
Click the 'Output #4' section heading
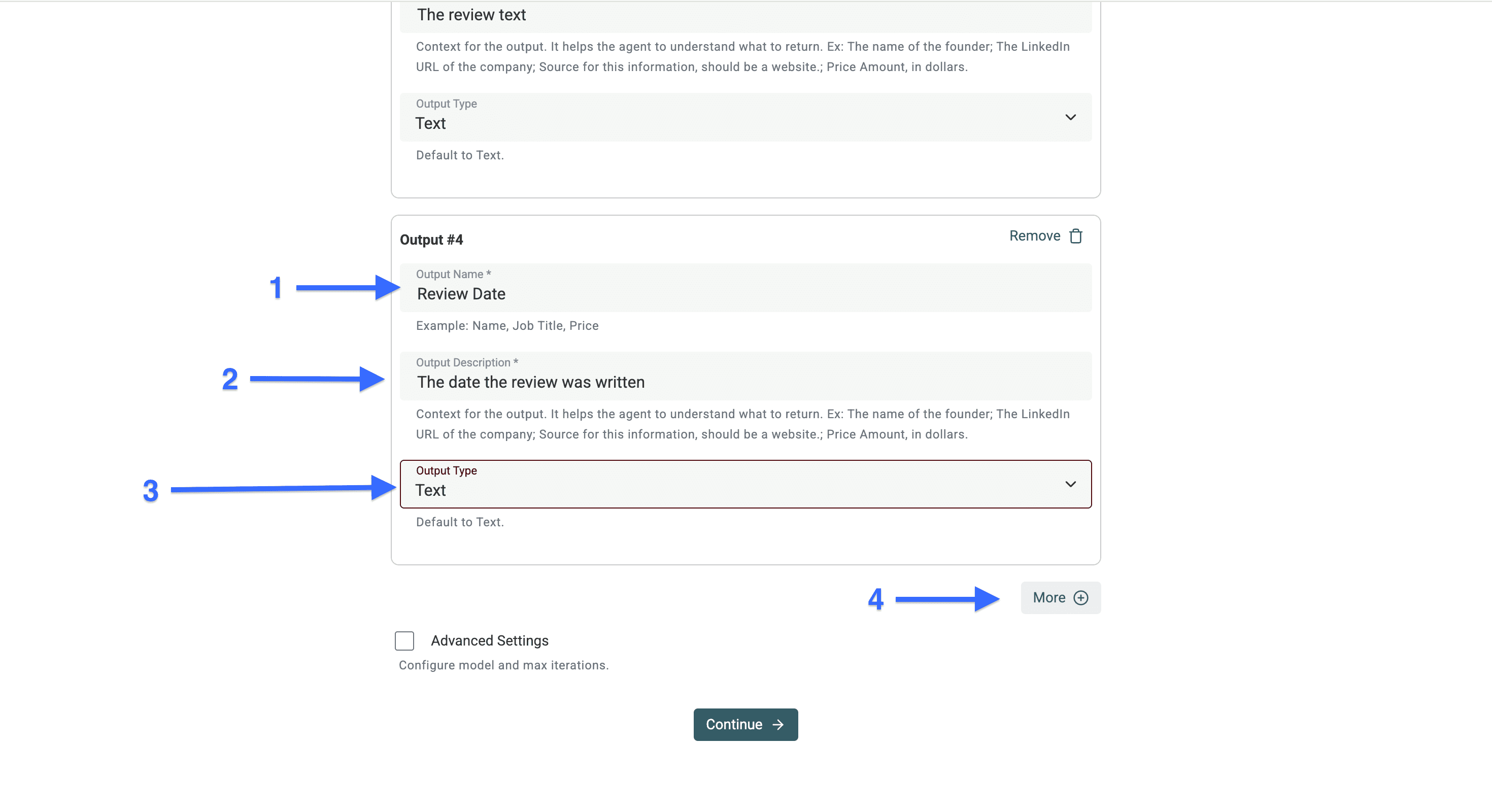pyautogui.click(x=431, y=240)
